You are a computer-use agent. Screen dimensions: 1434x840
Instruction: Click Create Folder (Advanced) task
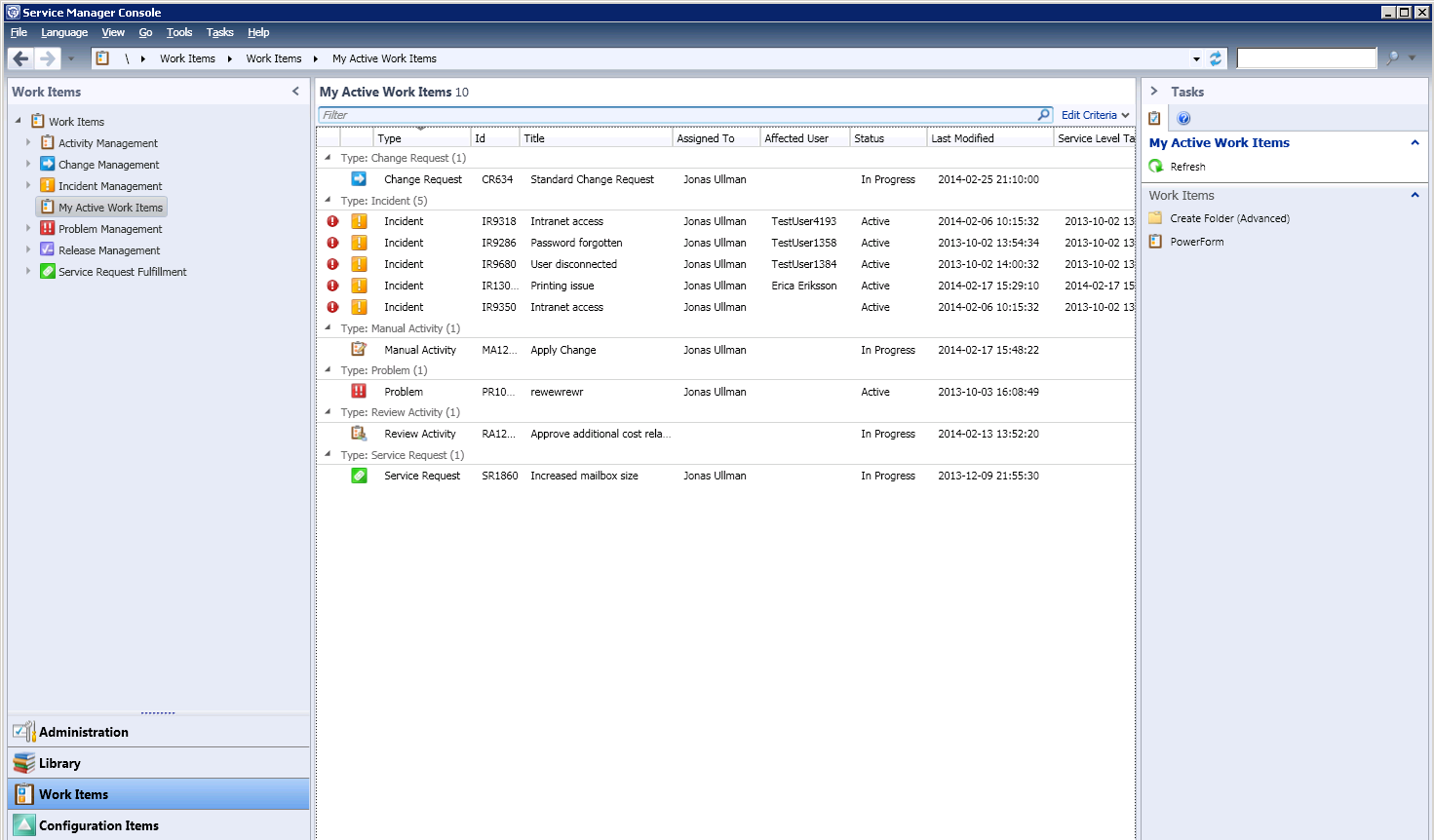click(x=1229, y=218)
